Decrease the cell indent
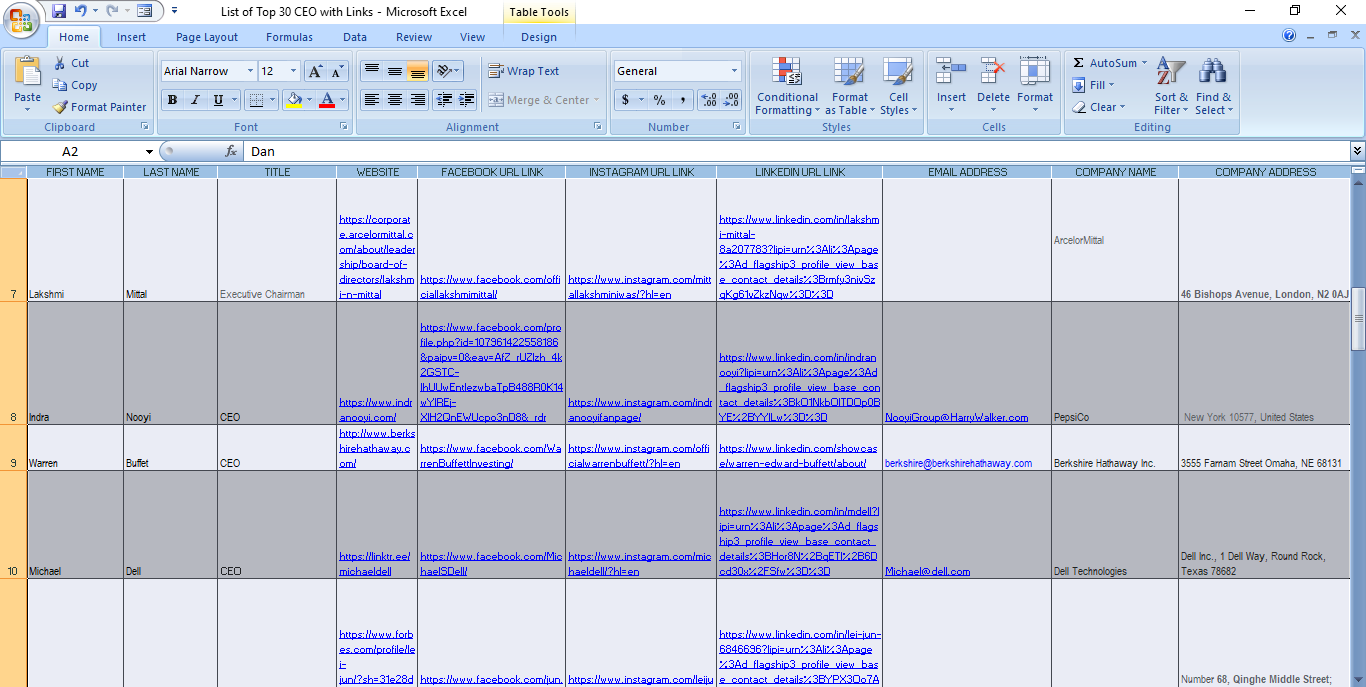Viewport: 1366px width, 687px height. tap(443, 100)
